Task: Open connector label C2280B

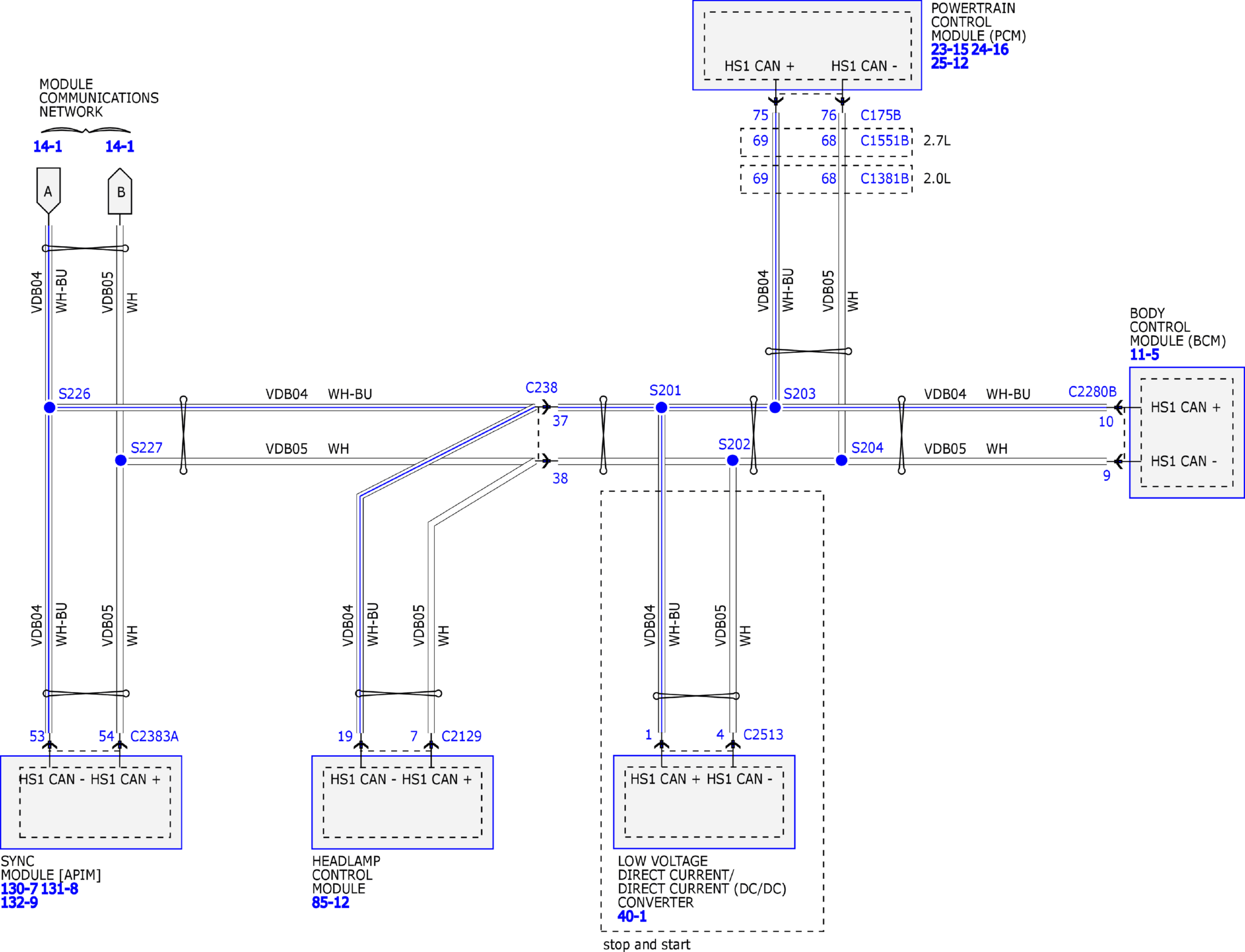Action: [x=1092, y=392]
